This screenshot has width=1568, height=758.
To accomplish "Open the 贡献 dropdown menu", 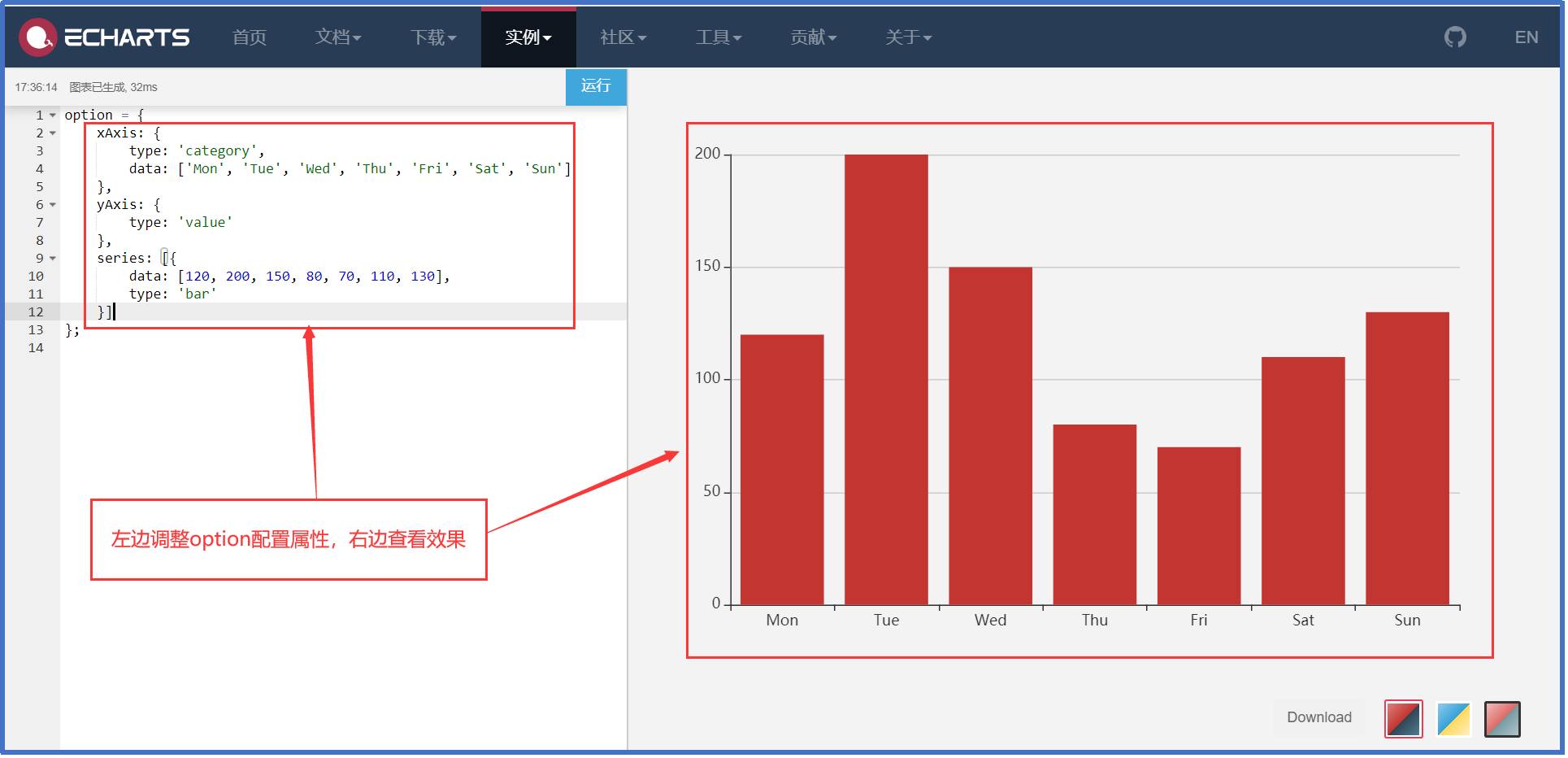I will coord(814,37).
